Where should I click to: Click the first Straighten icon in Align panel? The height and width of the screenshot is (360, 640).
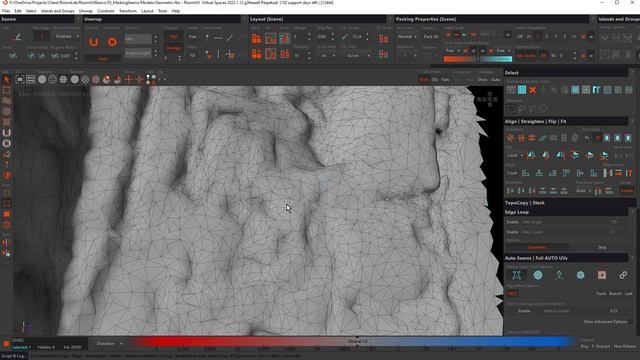tap(511, 138)
